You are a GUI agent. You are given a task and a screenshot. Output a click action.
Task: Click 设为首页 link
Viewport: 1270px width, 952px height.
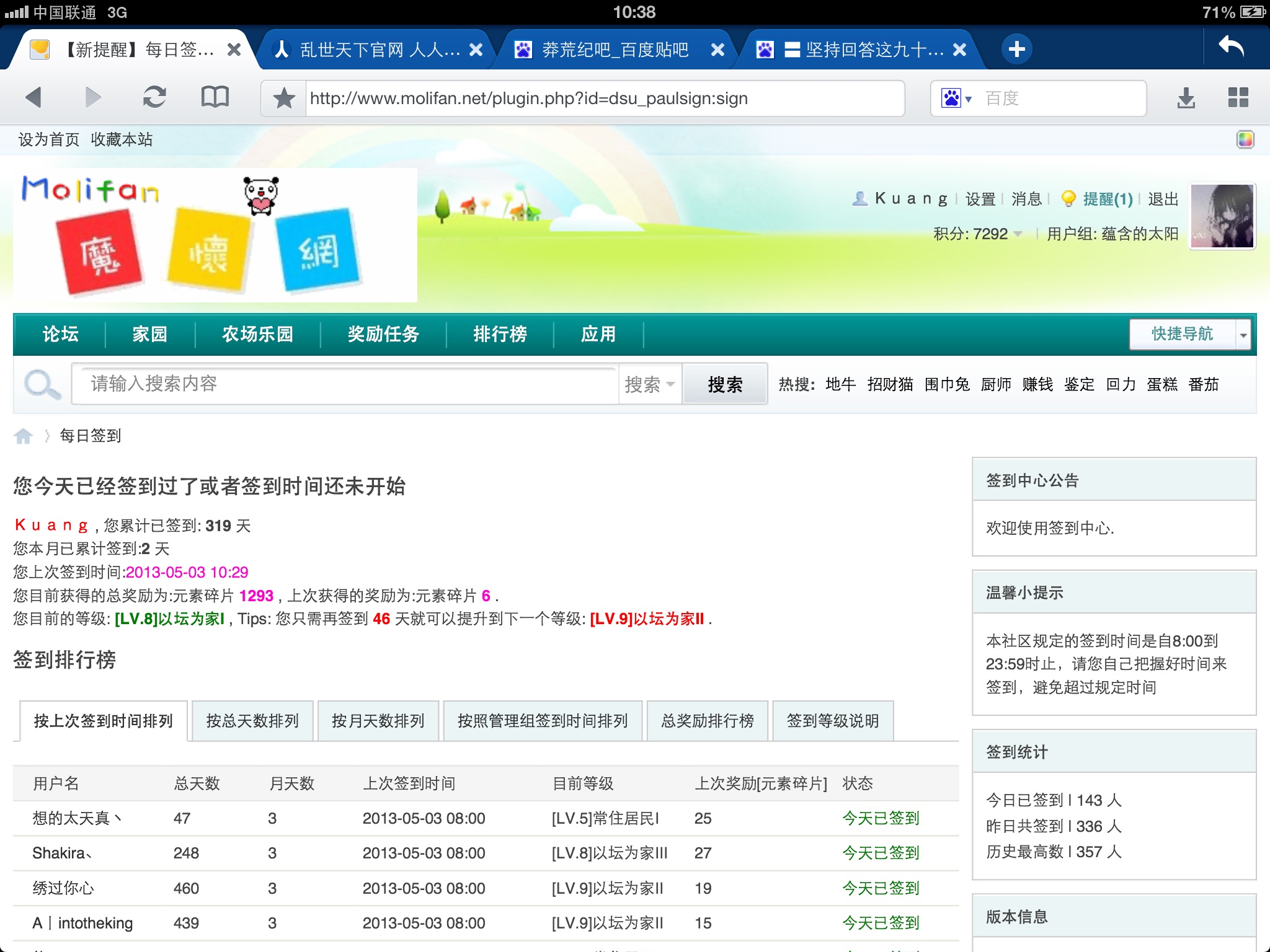tap(49, 139)
